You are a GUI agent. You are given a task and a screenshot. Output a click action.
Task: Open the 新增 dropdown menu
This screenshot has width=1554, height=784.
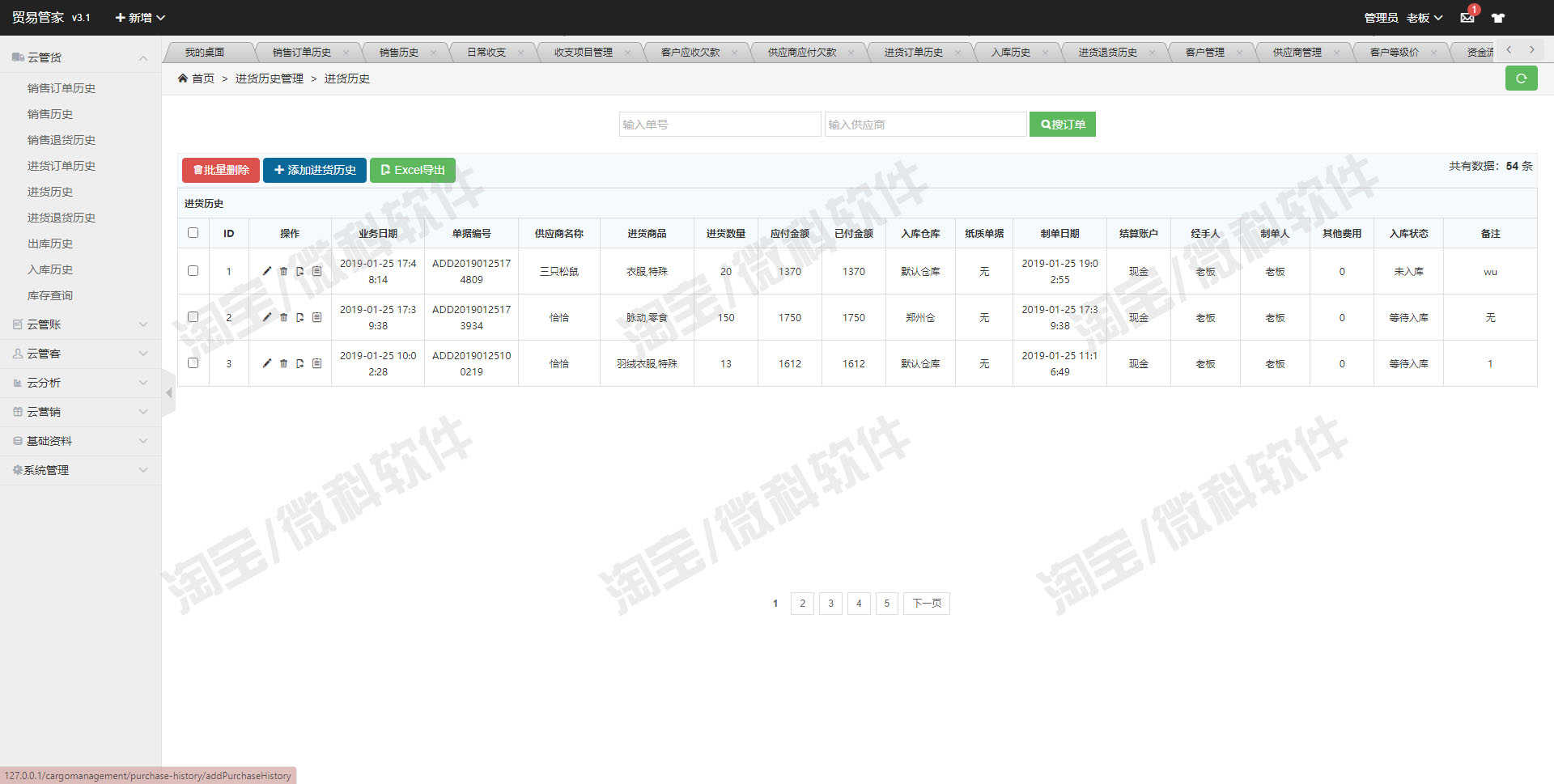tap(140, 17)
